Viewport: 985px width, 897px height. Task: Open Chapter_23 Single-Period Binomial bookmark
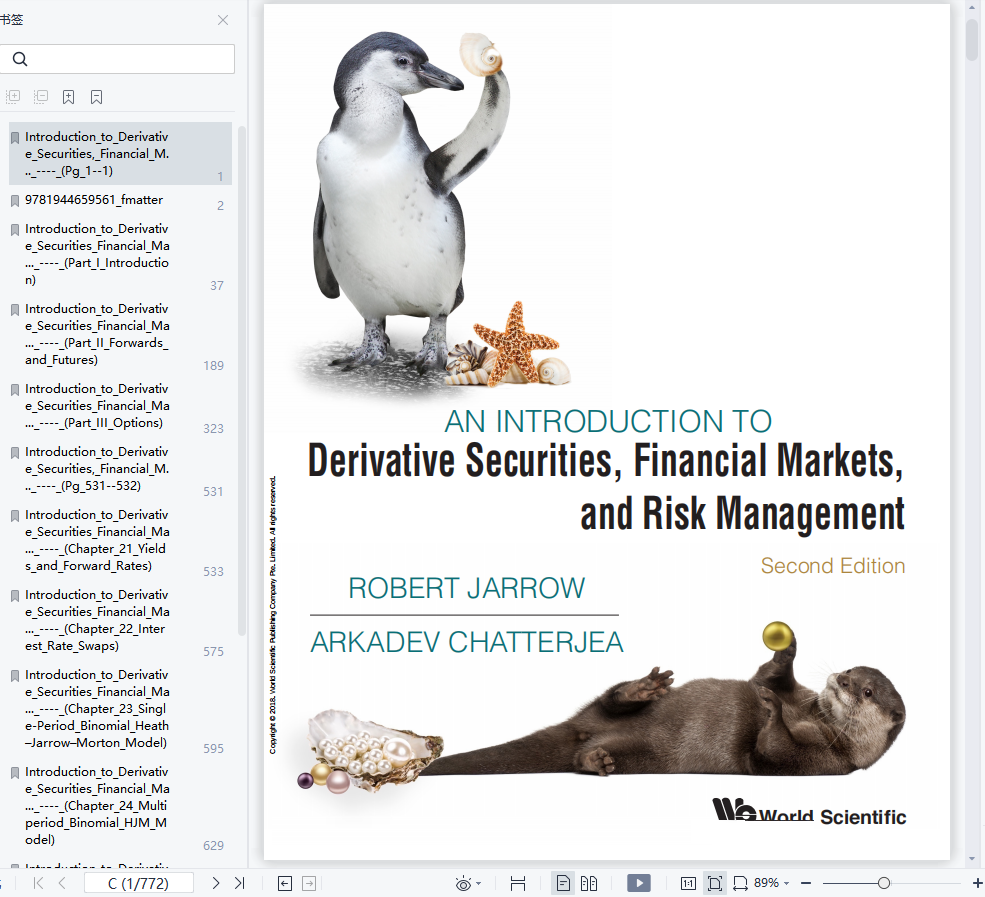pyautogui.click(x=120, y=709)
